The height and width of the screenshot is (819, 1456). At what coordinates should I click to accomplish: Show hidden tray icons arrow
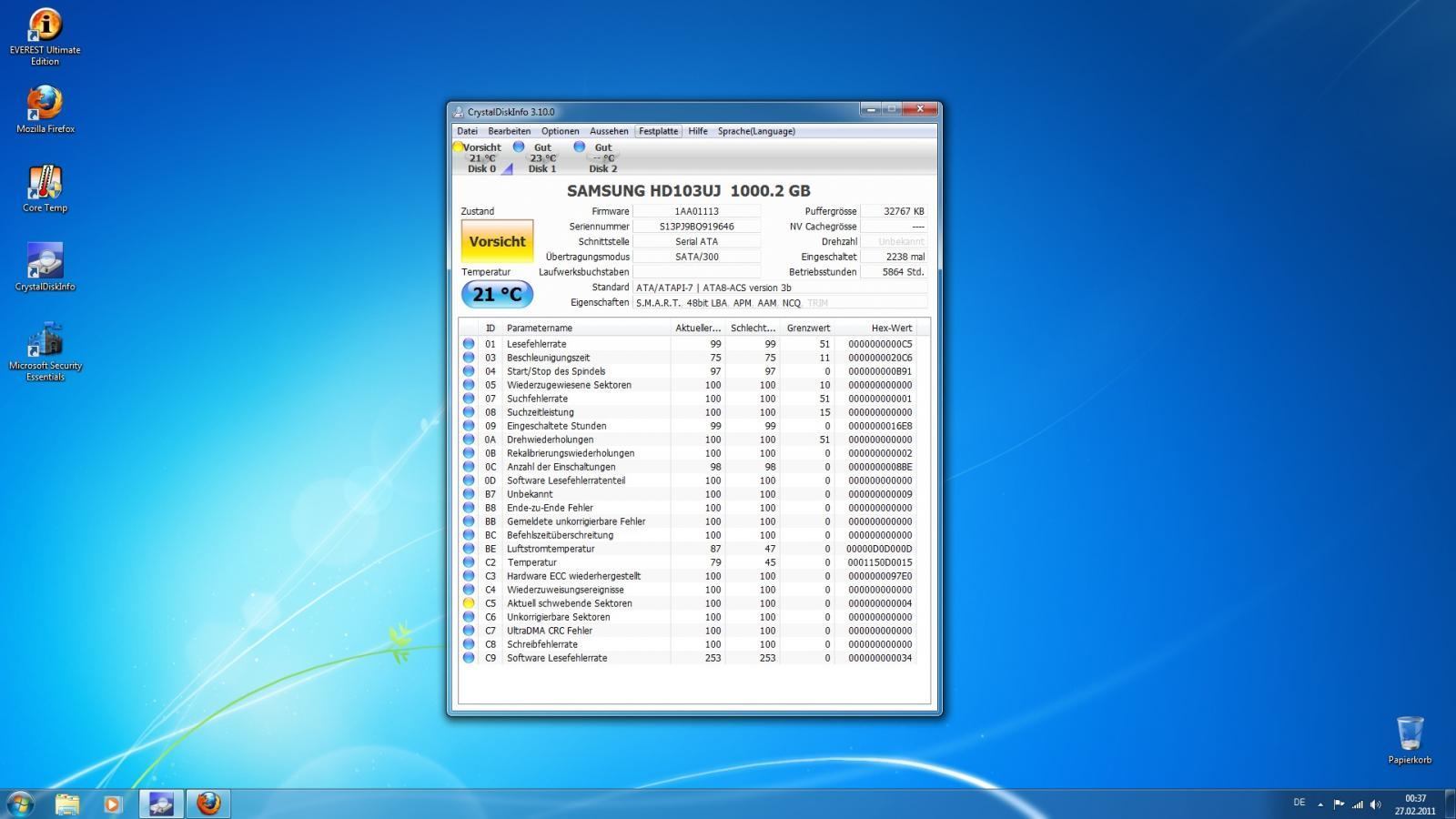[1320, 804]
